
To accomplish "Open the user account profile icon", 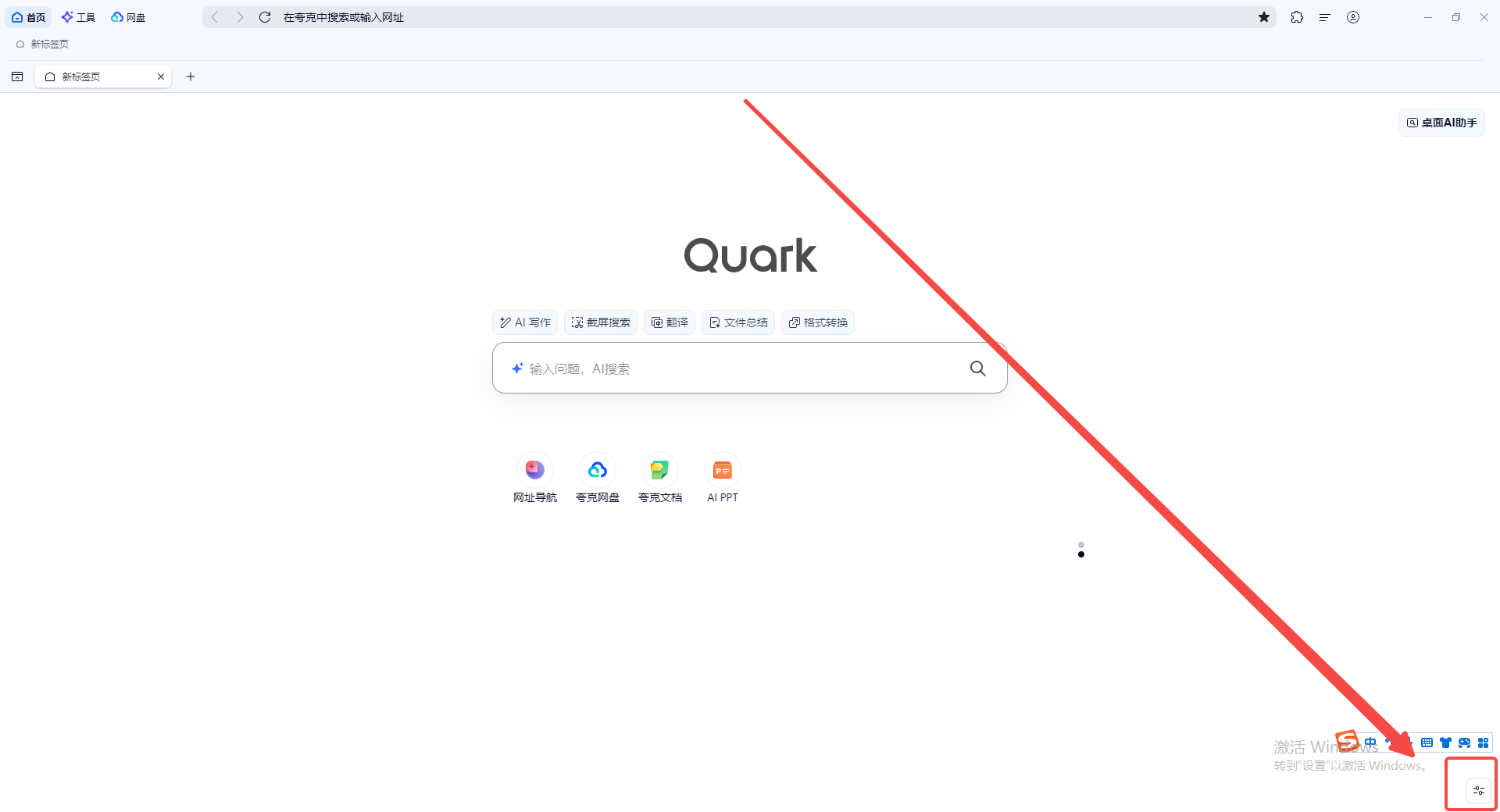I will click(1353, 17).
